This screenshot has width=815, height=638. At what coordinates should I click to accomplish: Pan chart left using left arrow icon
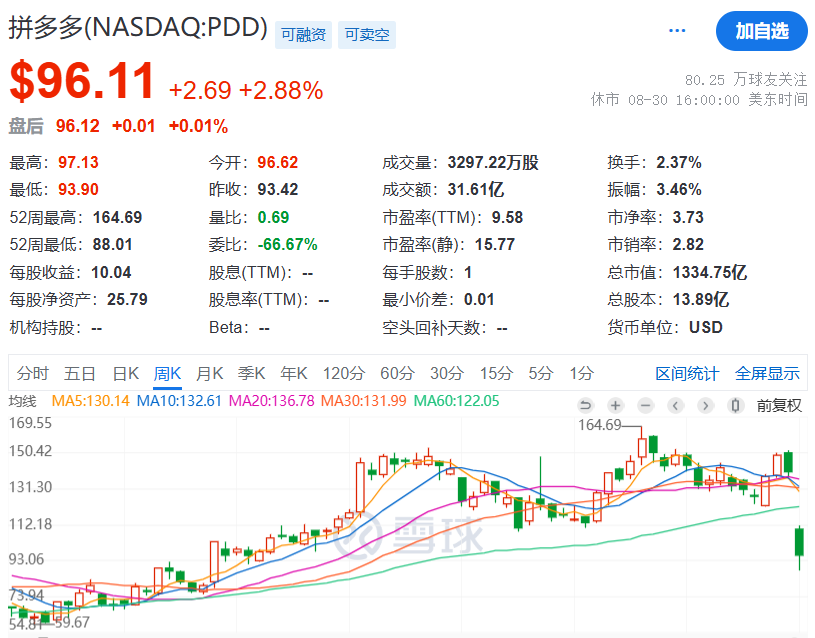675,406
